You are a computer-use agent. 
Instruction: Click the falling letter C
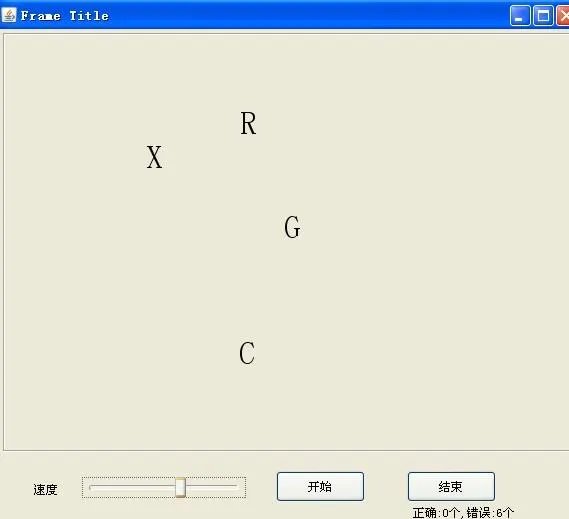pos(247,353)
